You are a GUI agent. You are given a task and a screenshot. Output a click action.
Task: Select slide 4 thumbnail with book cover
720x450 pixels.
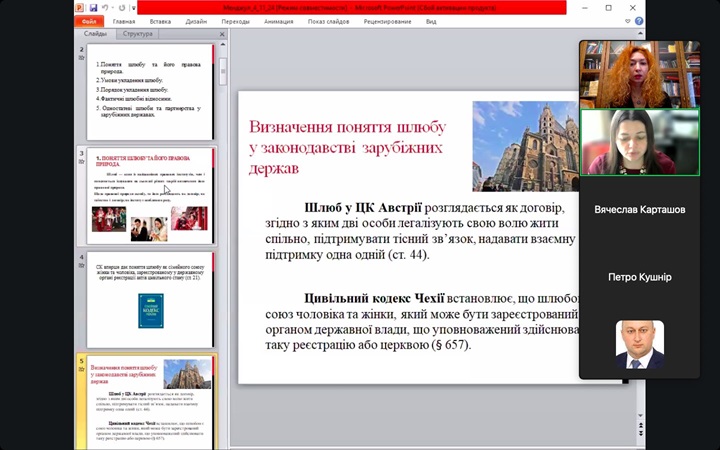pos(149,299)
